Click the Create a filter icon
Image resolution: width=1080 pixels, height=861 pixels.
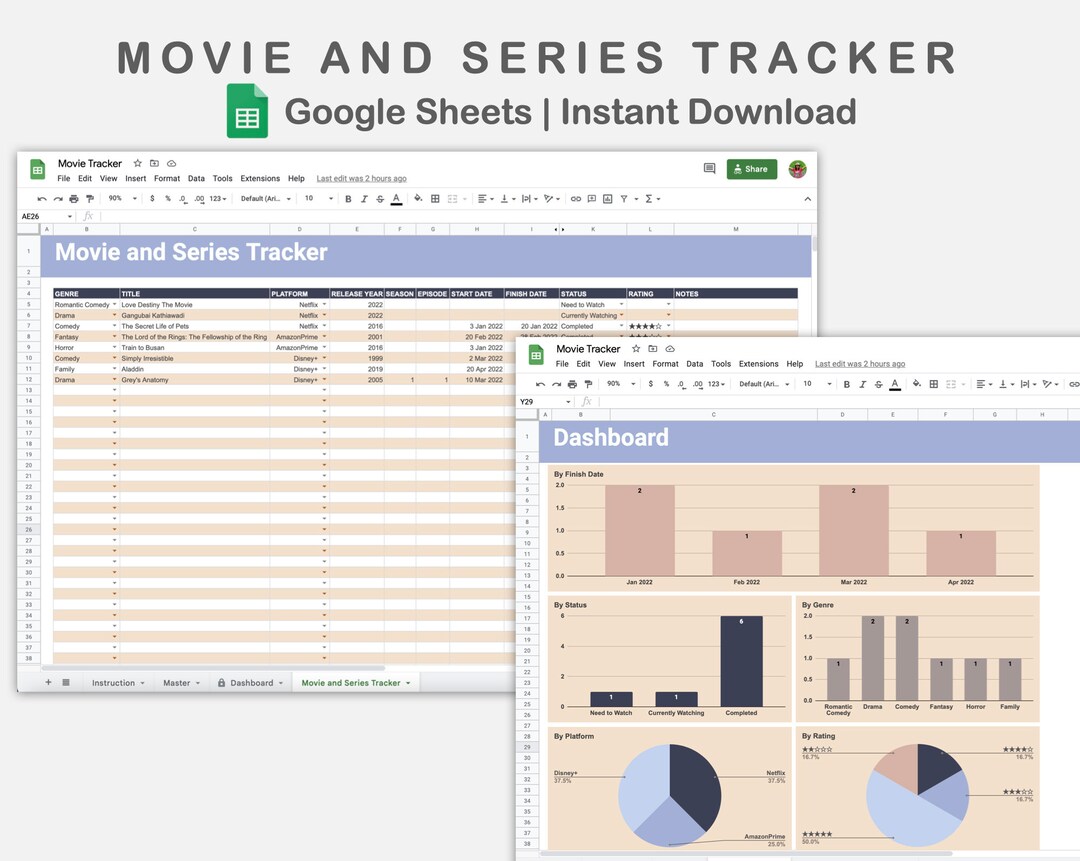(x=624, y=198)
